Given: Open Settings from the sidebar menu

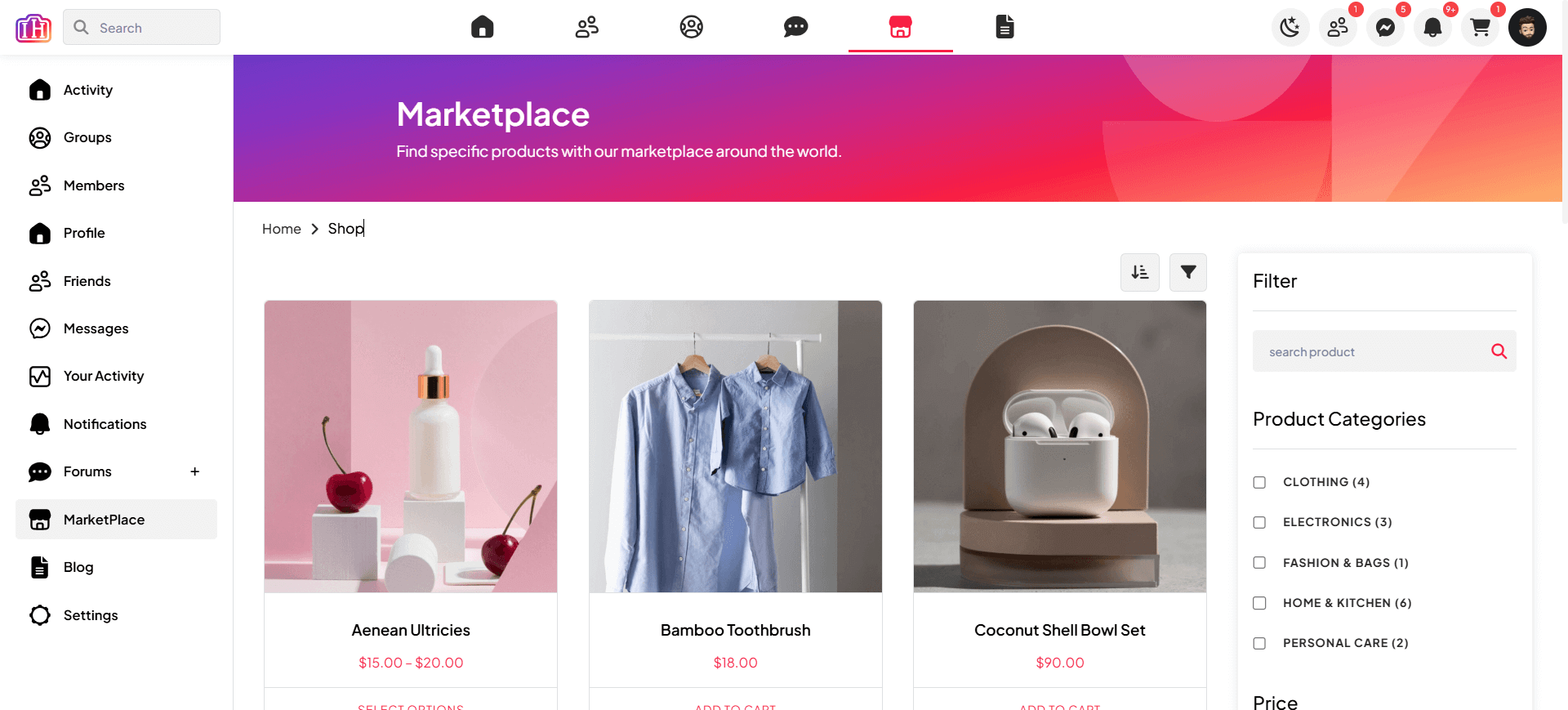Looking at the screenshot, I should 91,615.
